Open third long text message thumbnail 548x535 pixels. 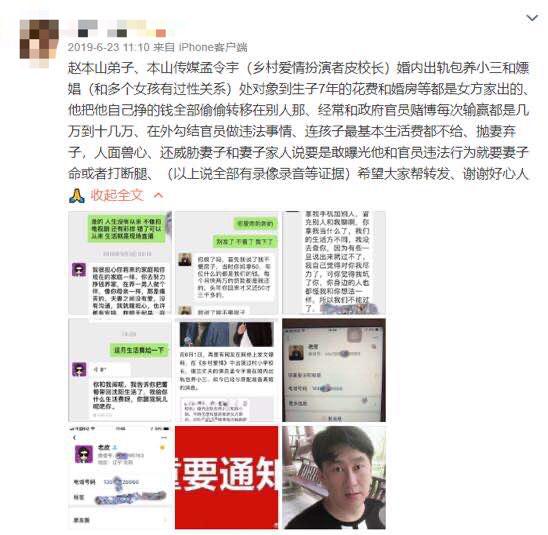coord(334,263)
